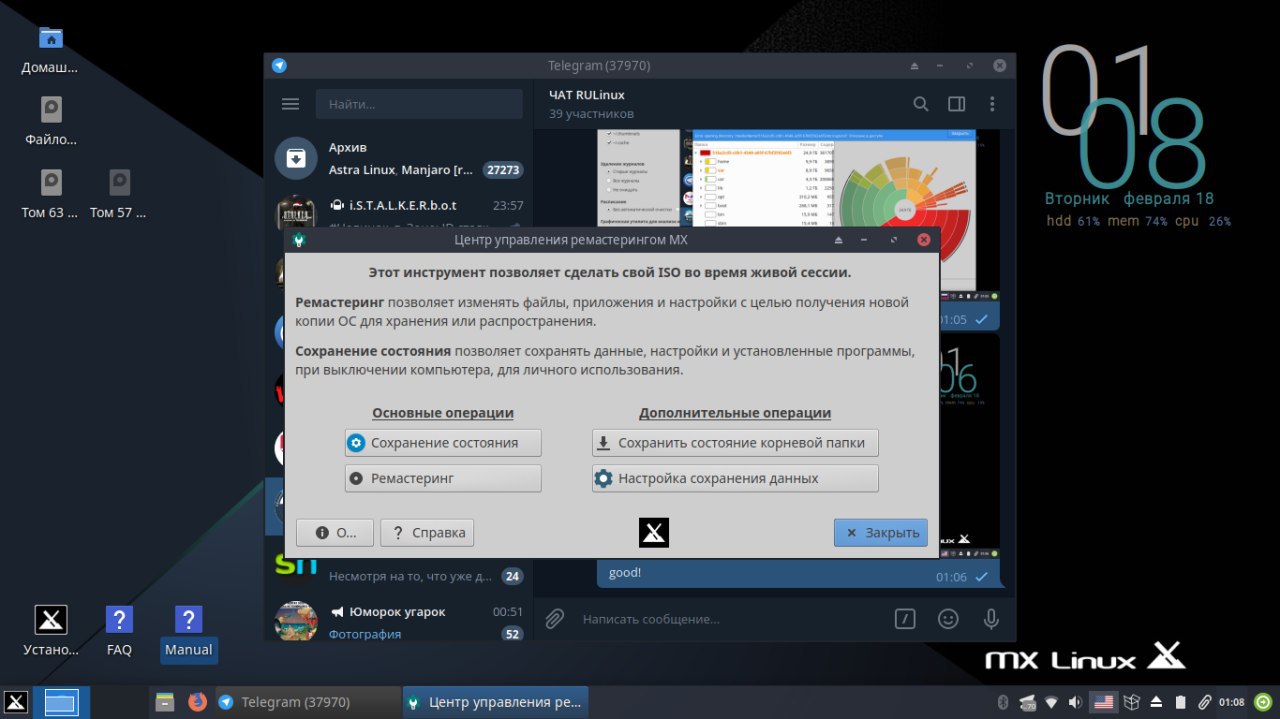Screen dimensions: 1280x719
Task: Click the Сохранение состояния button
Action: pyautogui.click(x=443, y=443)
